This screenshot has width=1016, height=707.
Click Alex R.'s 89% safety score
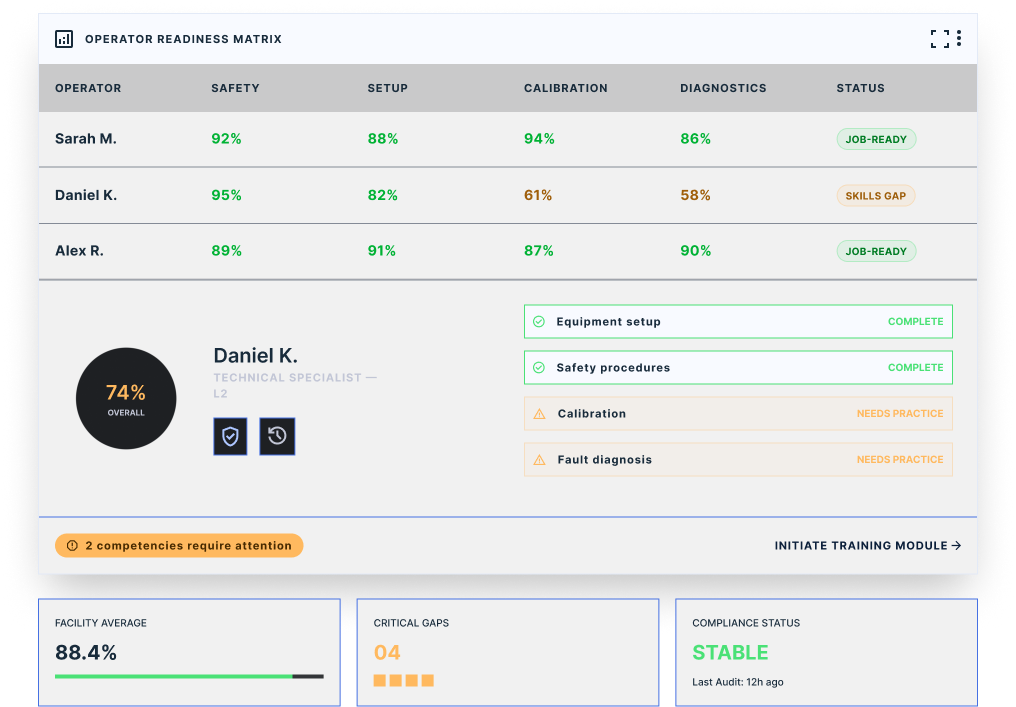tap(226, 251)
